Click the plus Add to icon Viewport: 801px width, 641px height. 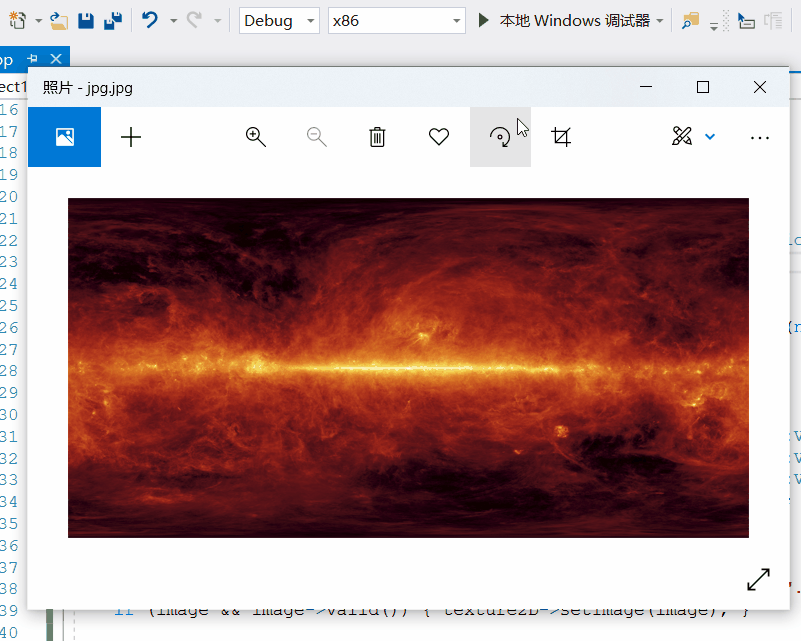[x=131, y=137]
